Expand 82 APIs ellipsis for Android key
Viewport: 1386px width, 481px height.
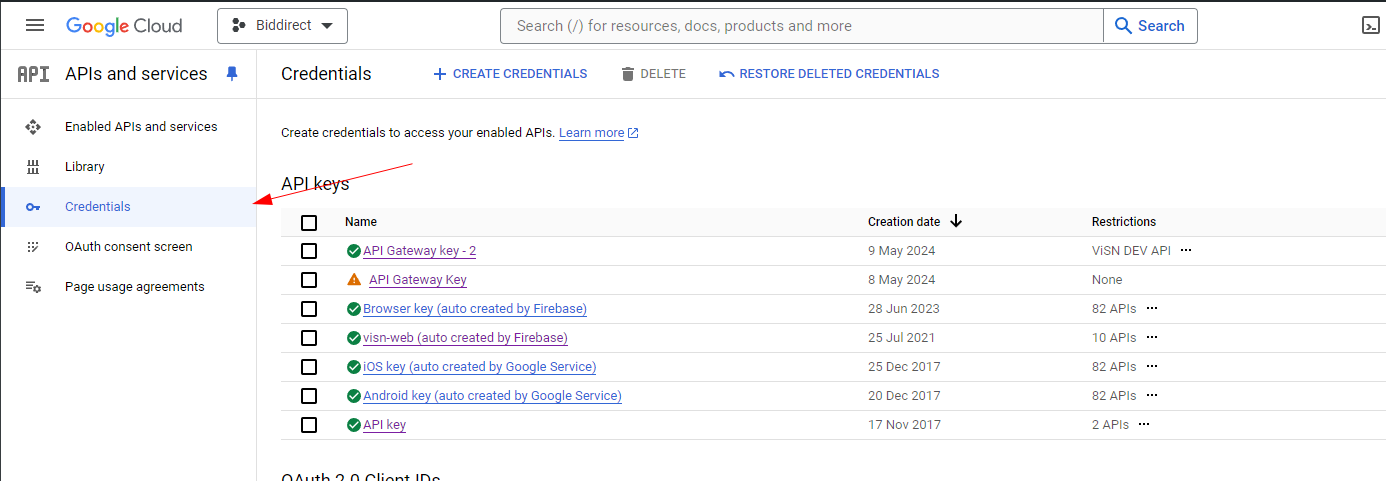1152,396
